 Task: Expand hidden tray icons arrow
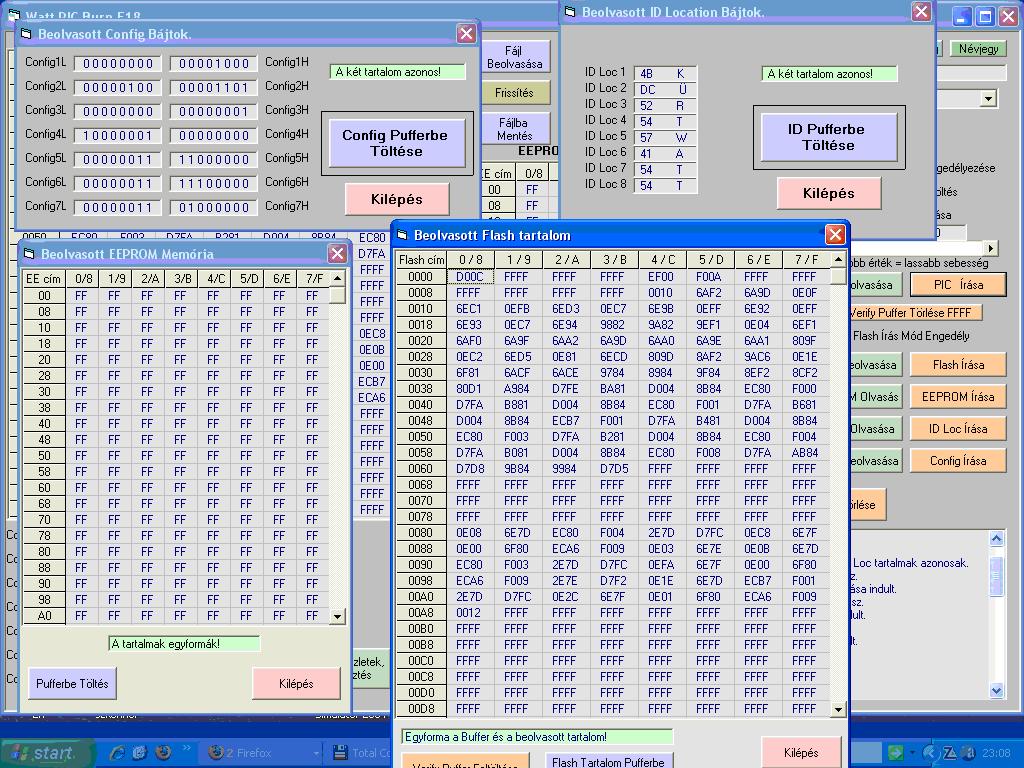[930, 753]
